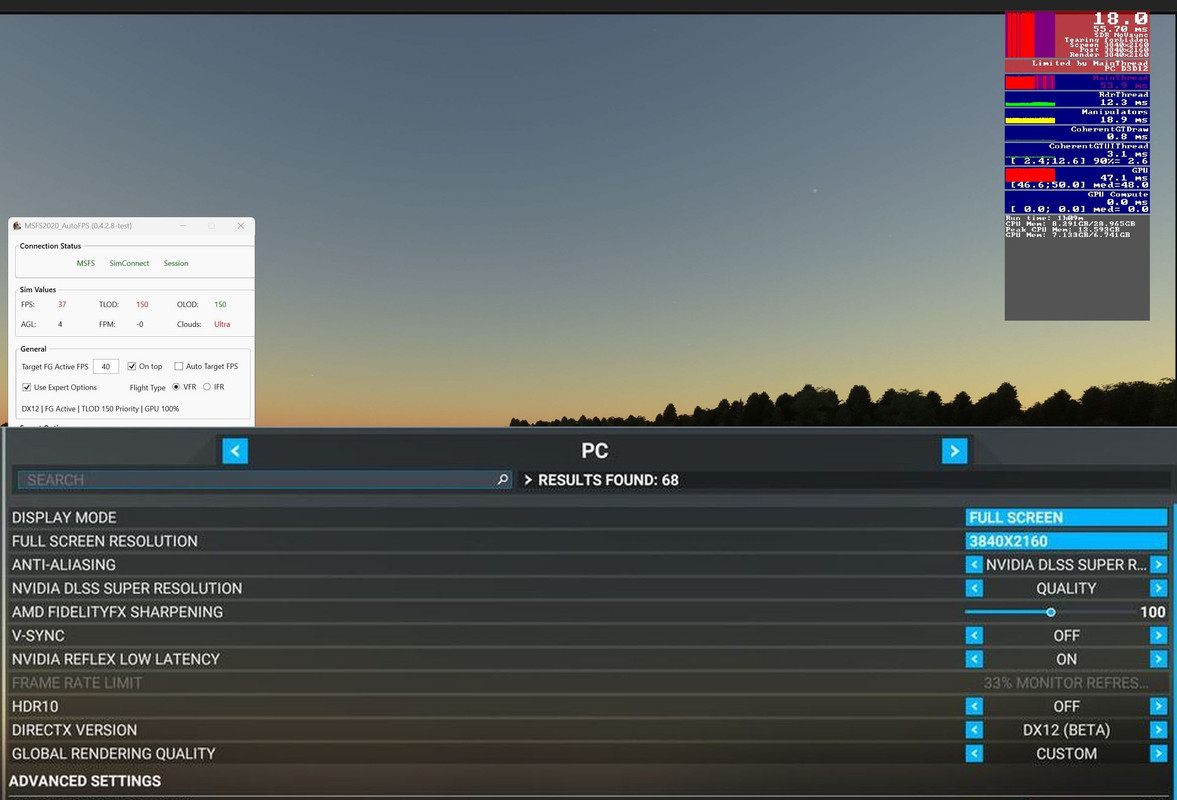Click the Frame Rate Limit disabled row
This screenshot has height=800, width=1177.
point(589,683)
